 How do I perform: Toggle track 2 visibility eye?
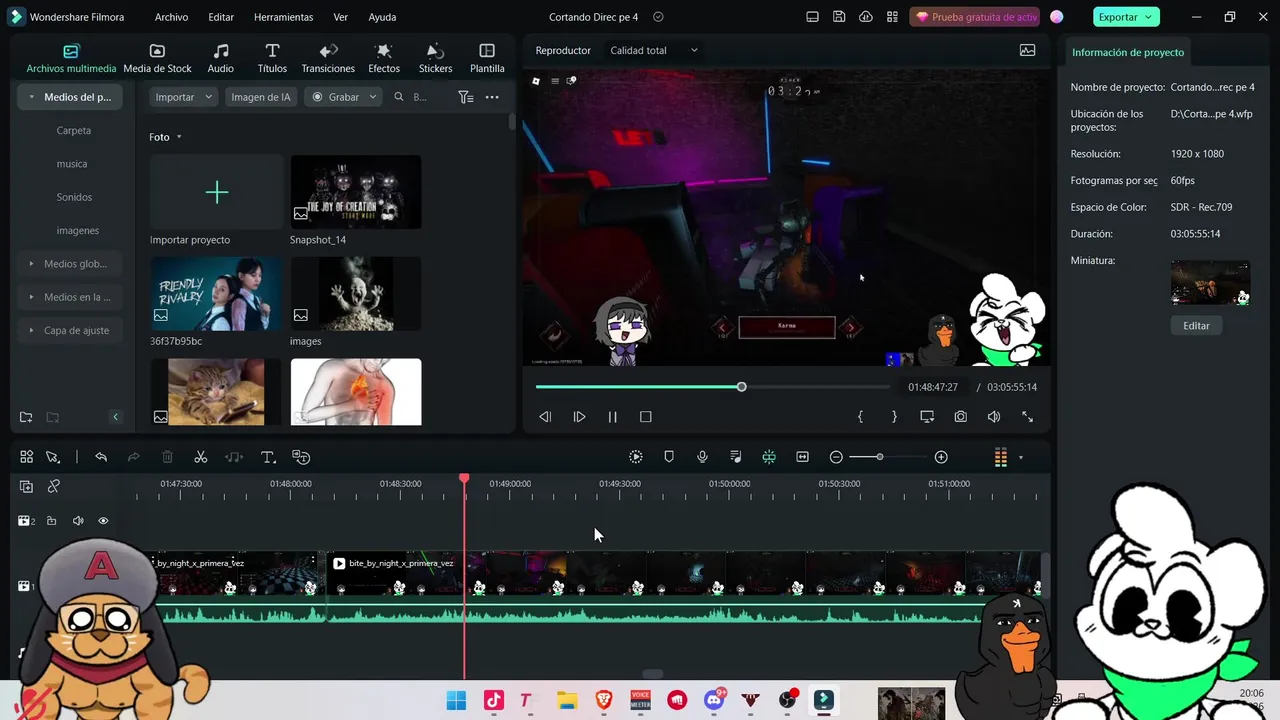103,521
